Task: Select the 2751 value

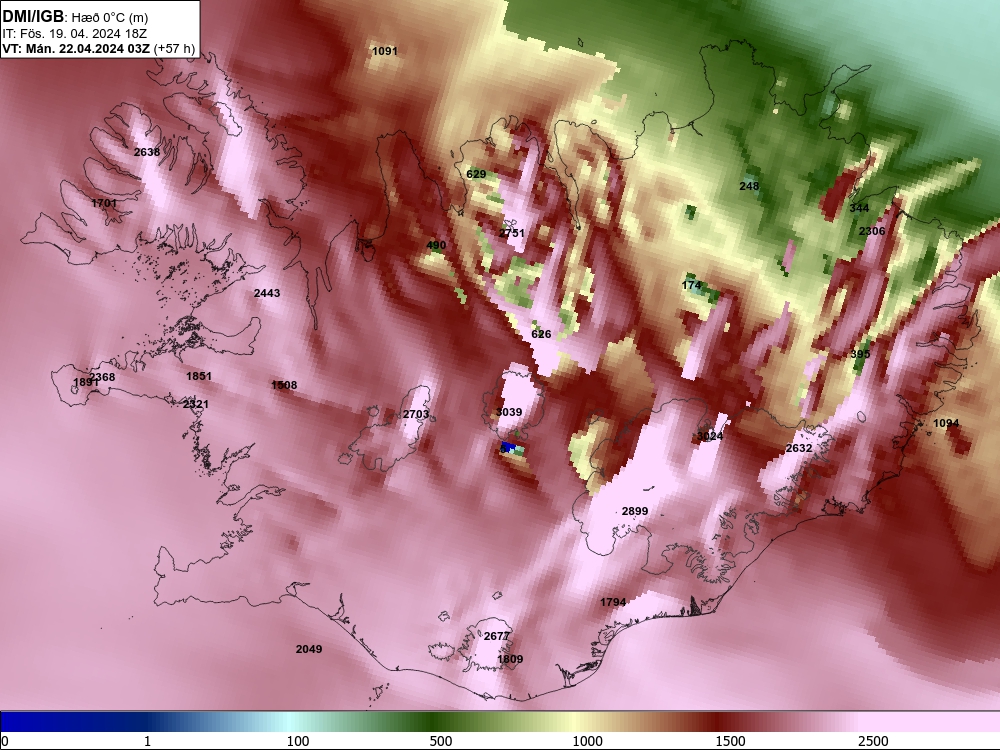Action: [511, 233]
